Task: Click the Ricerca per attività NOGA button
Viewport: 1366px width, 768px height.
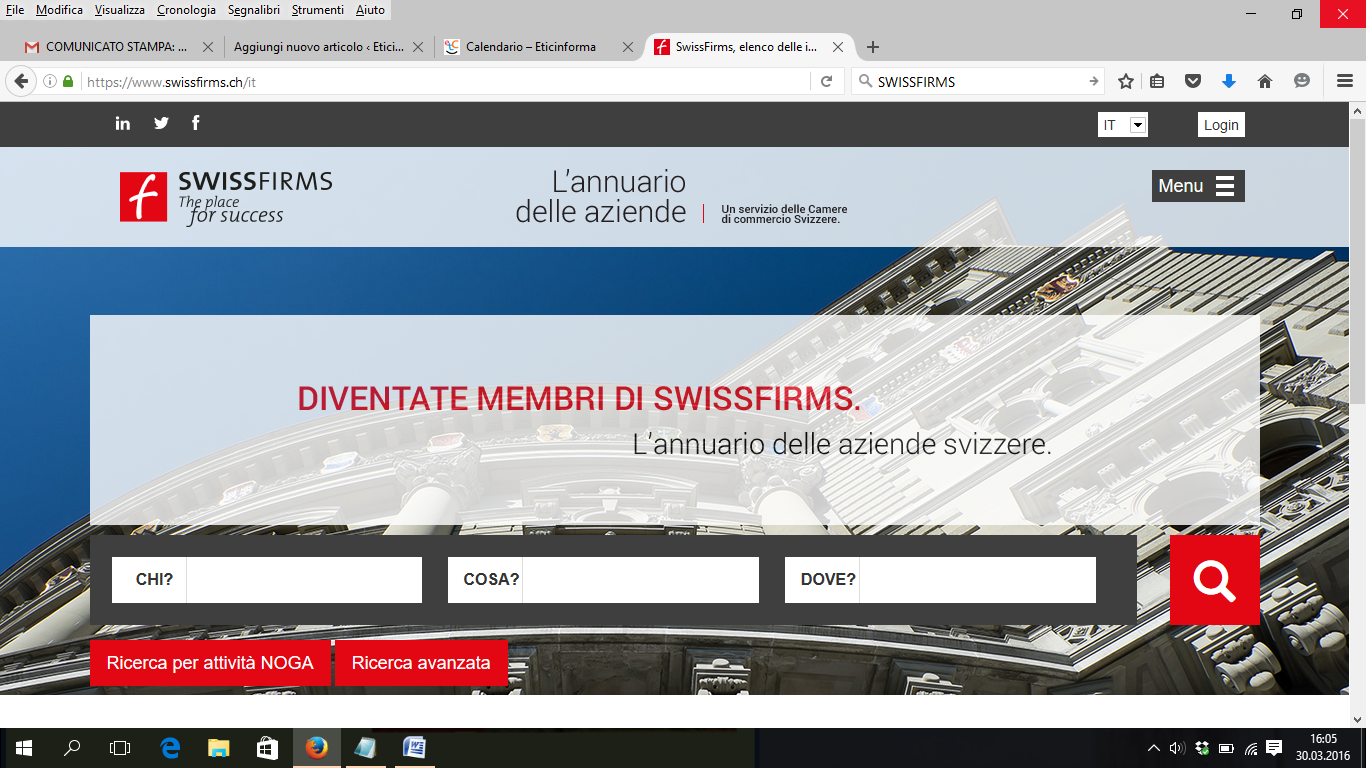Action: coord(210,663)
